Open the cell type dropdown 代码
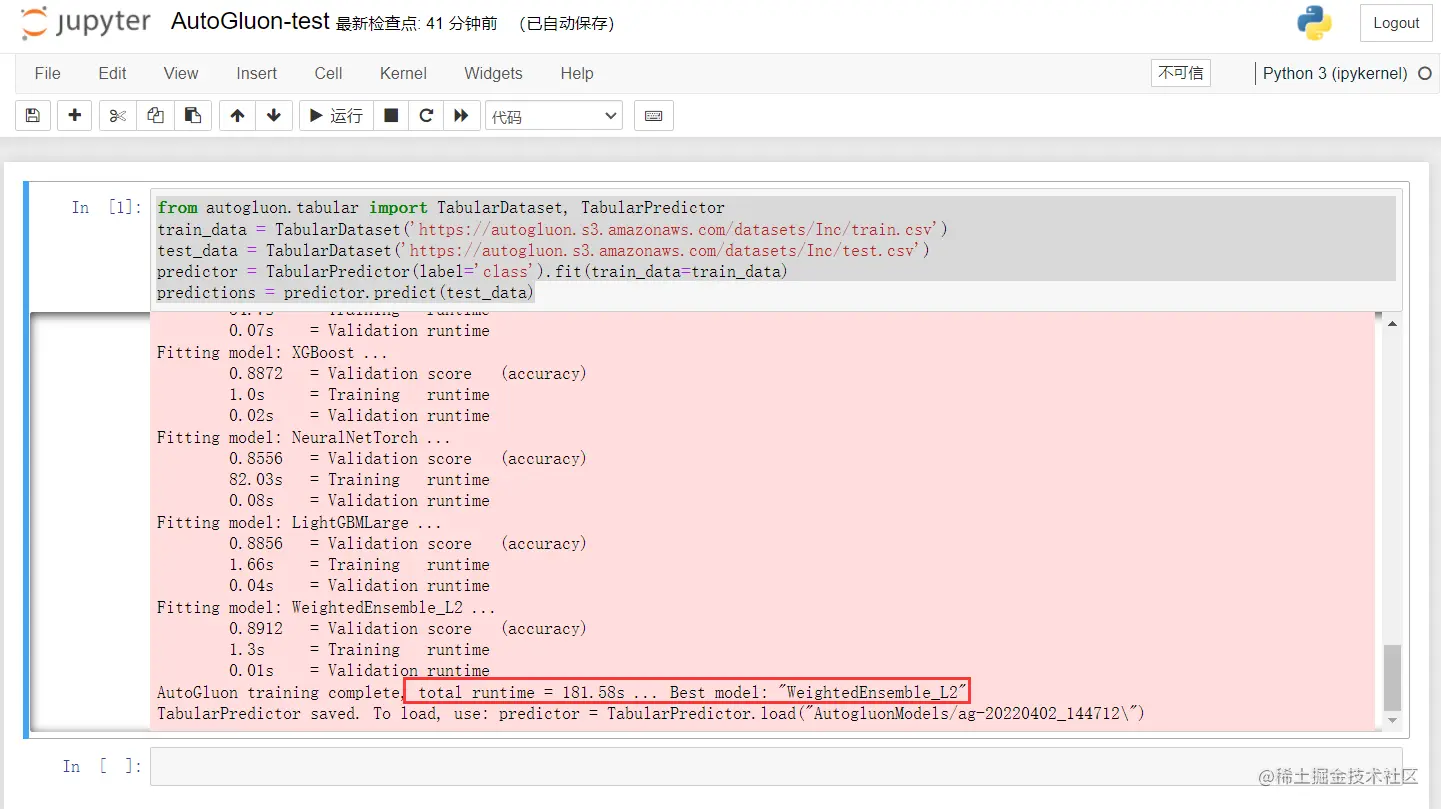 (554, 117)
